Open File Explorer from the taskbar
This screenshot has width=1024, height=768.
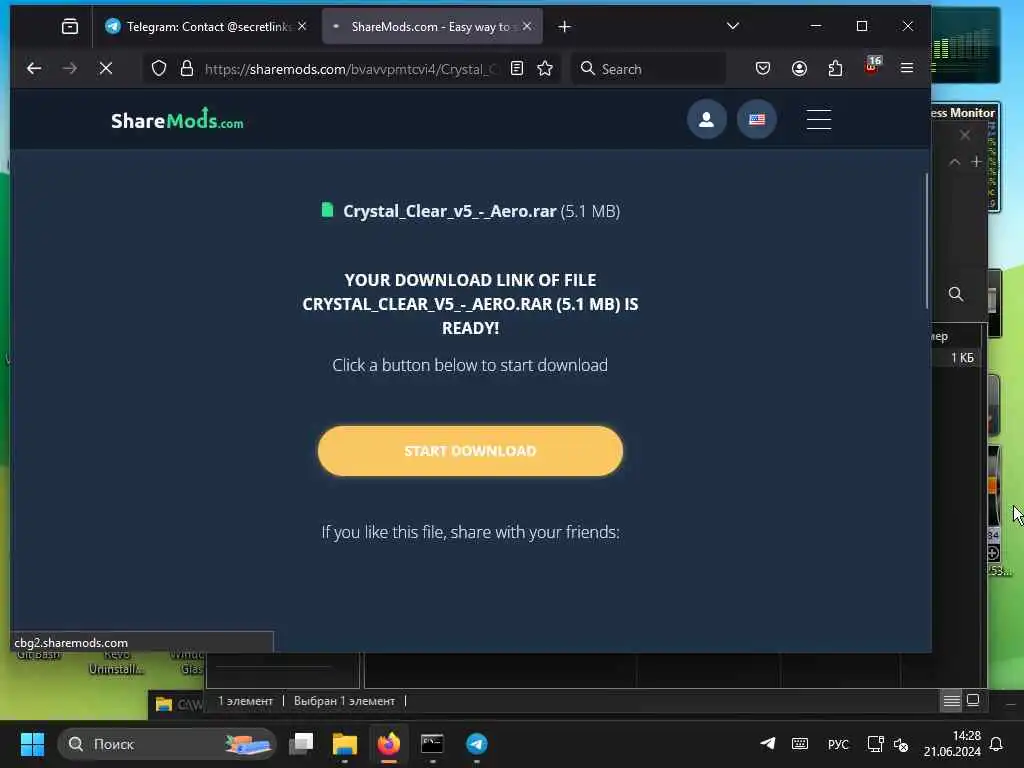345,744
